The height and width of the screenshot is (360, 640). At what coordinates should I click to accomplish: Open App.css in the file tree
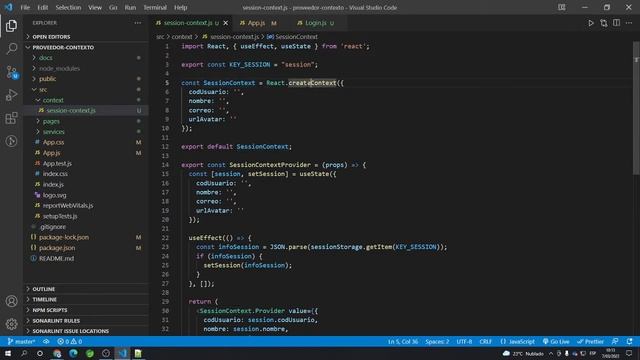tap(86, 142)
